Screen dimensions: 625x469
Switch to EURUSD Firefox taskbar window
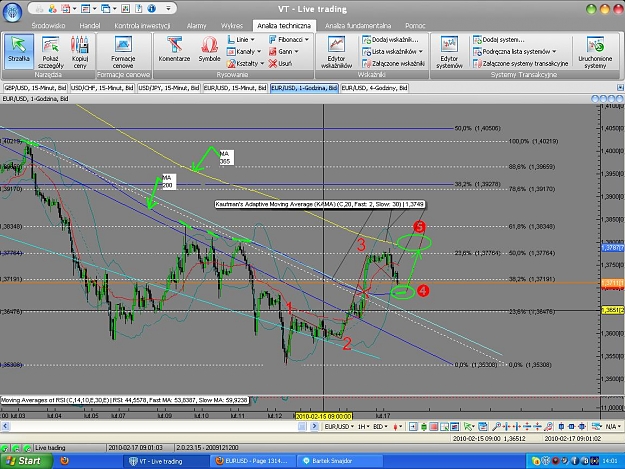coord(252,461)
